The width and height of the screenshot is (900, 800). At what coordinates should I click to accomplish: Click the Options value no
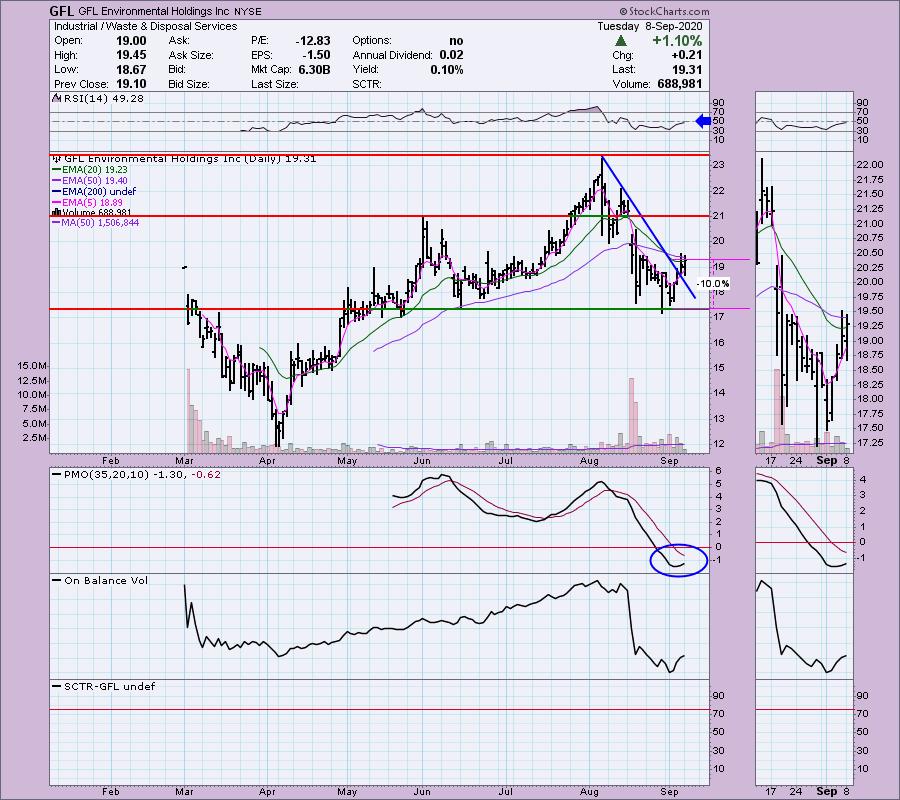click(x=456, y=41)
